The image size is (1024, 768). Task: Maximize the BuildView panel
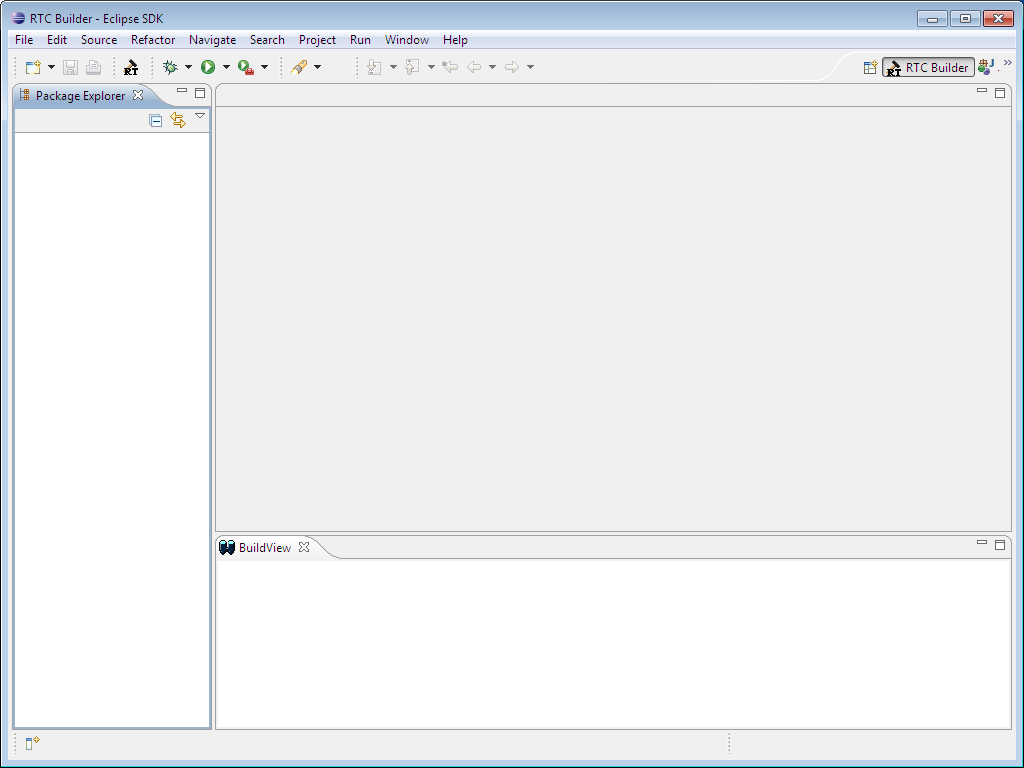click(1000, 546)
